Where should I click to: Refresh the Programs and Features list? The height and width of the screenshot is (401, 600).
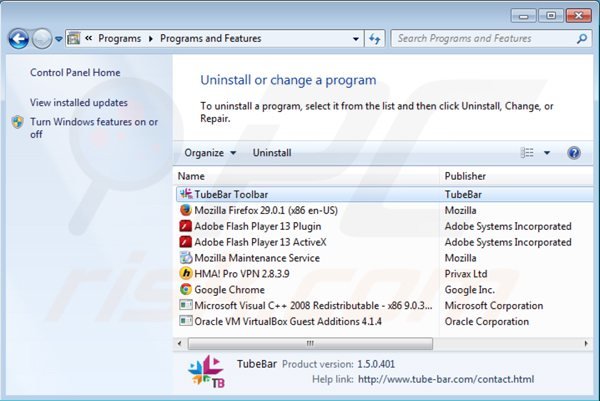[375, 39]
